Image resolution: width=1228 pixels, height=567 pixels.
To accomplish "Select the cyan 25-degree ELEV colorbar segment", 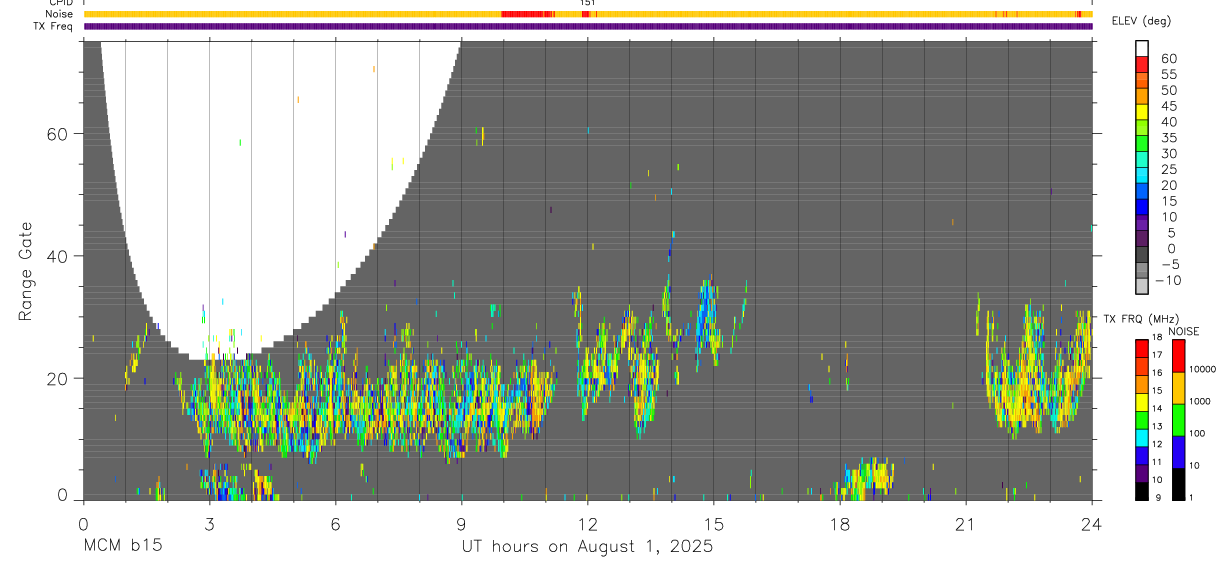I will [1142, 176].
